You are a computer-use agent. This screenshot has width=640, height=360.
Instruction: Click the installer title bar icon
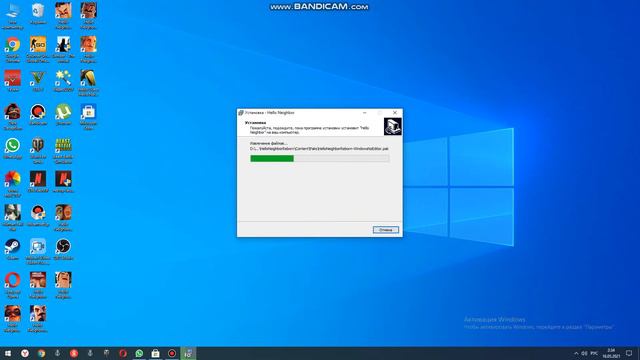coord(241,113)
